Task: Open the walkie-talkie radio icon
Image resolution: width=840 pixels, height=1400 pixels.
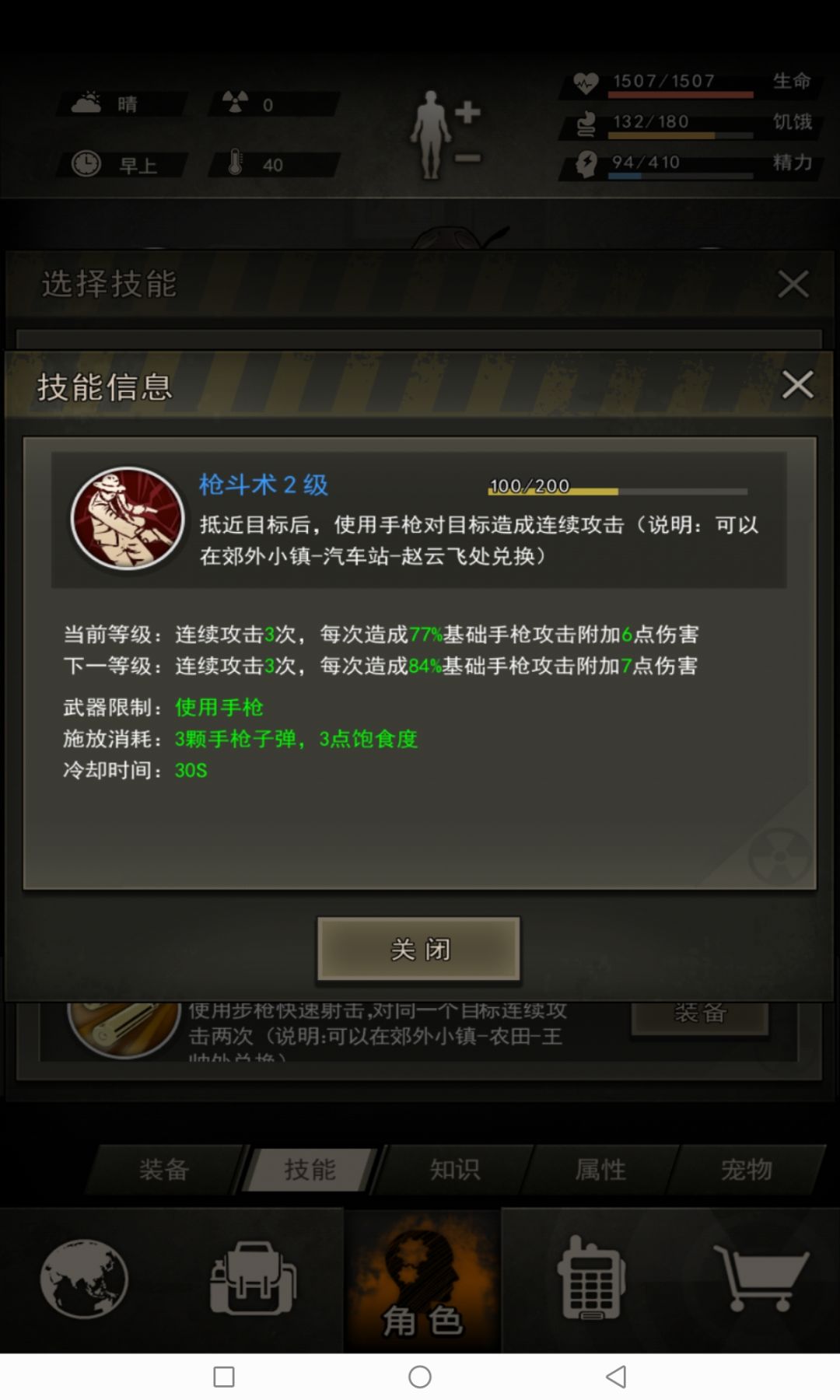Action: (x=591, y=1277)
